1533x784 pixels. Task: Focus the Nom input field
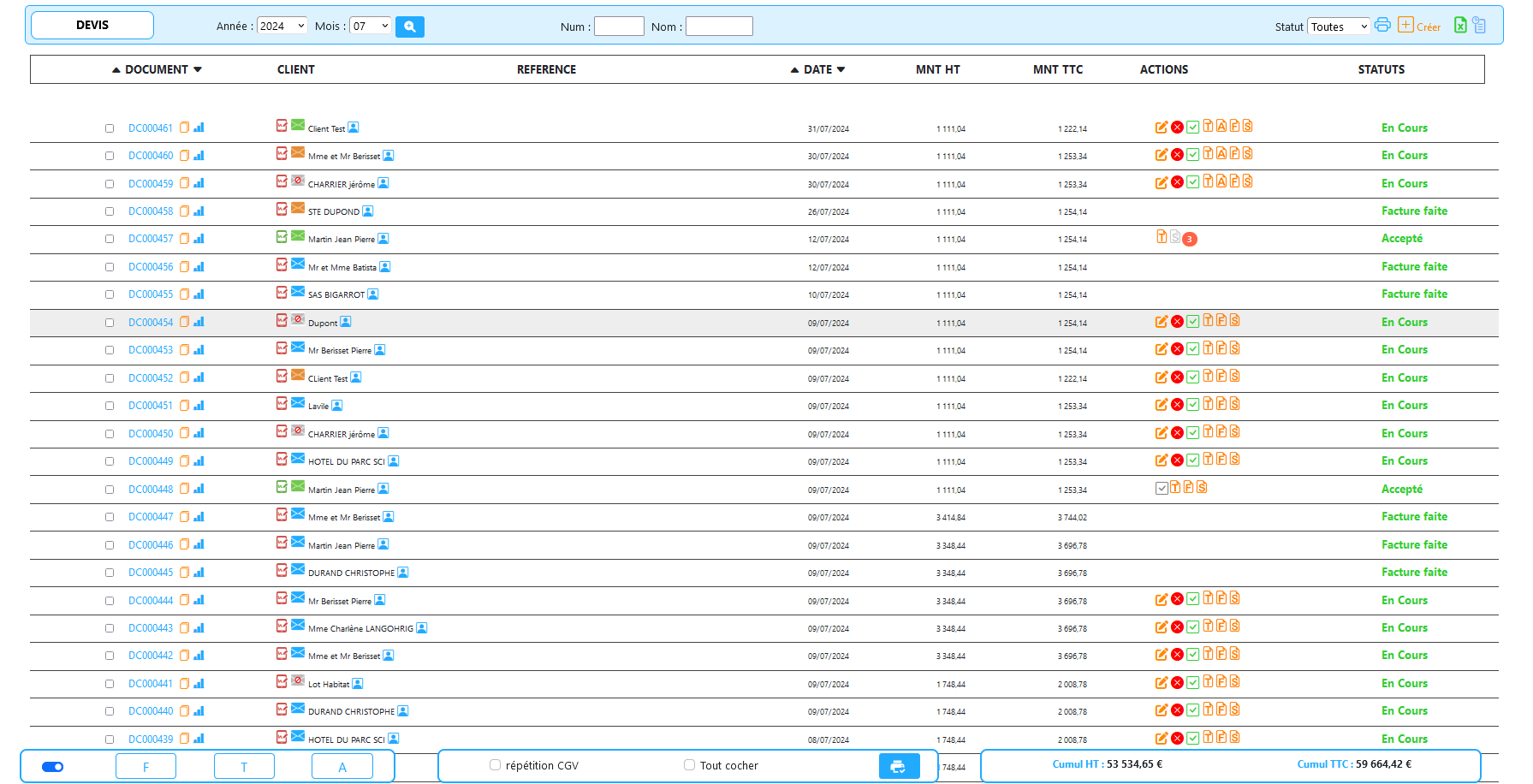point(719,27)
